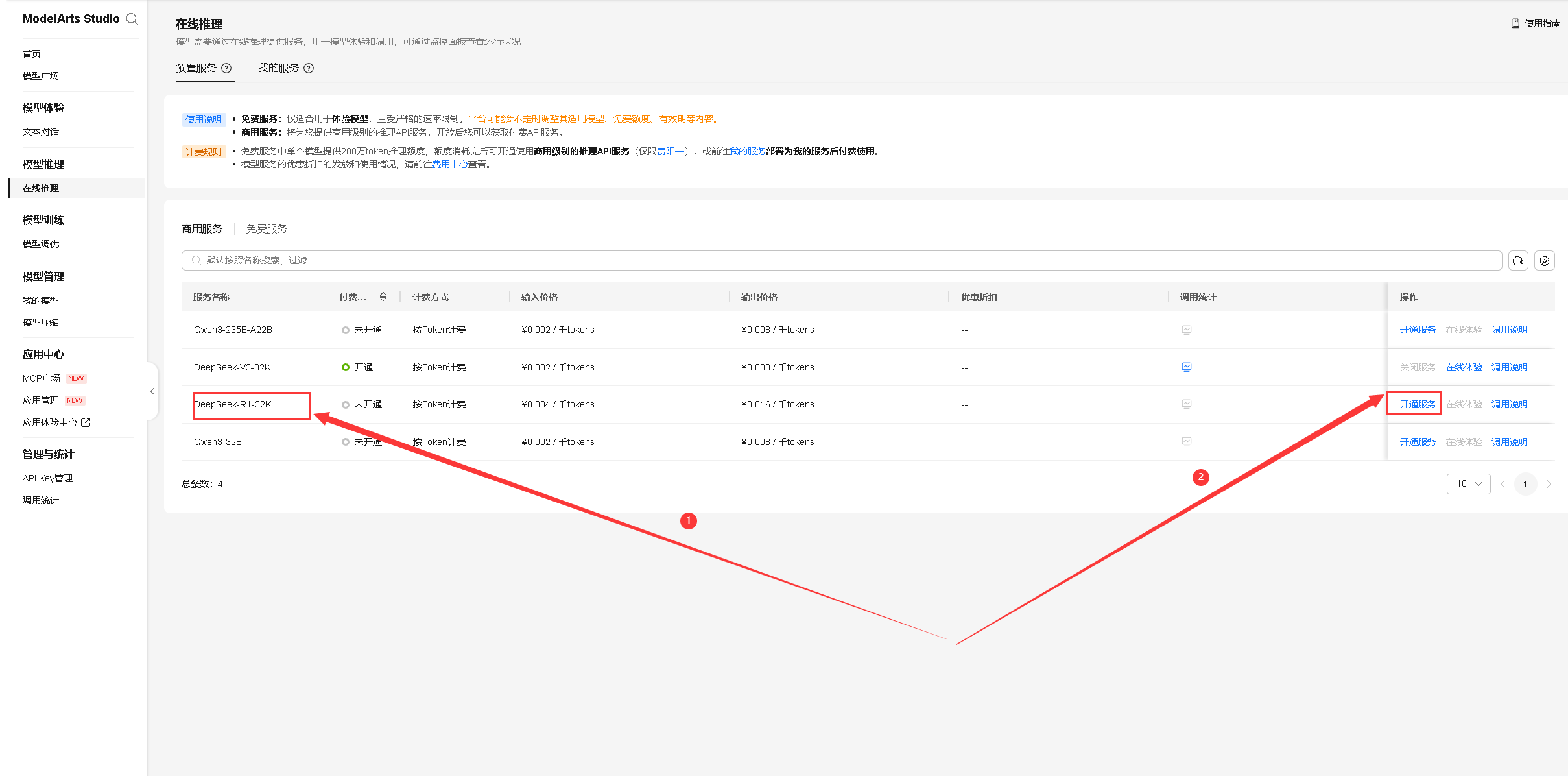The image size is (1568, 776).
Task: Collapse the left sidebar with chevron
Action: (x=152, y=391)
